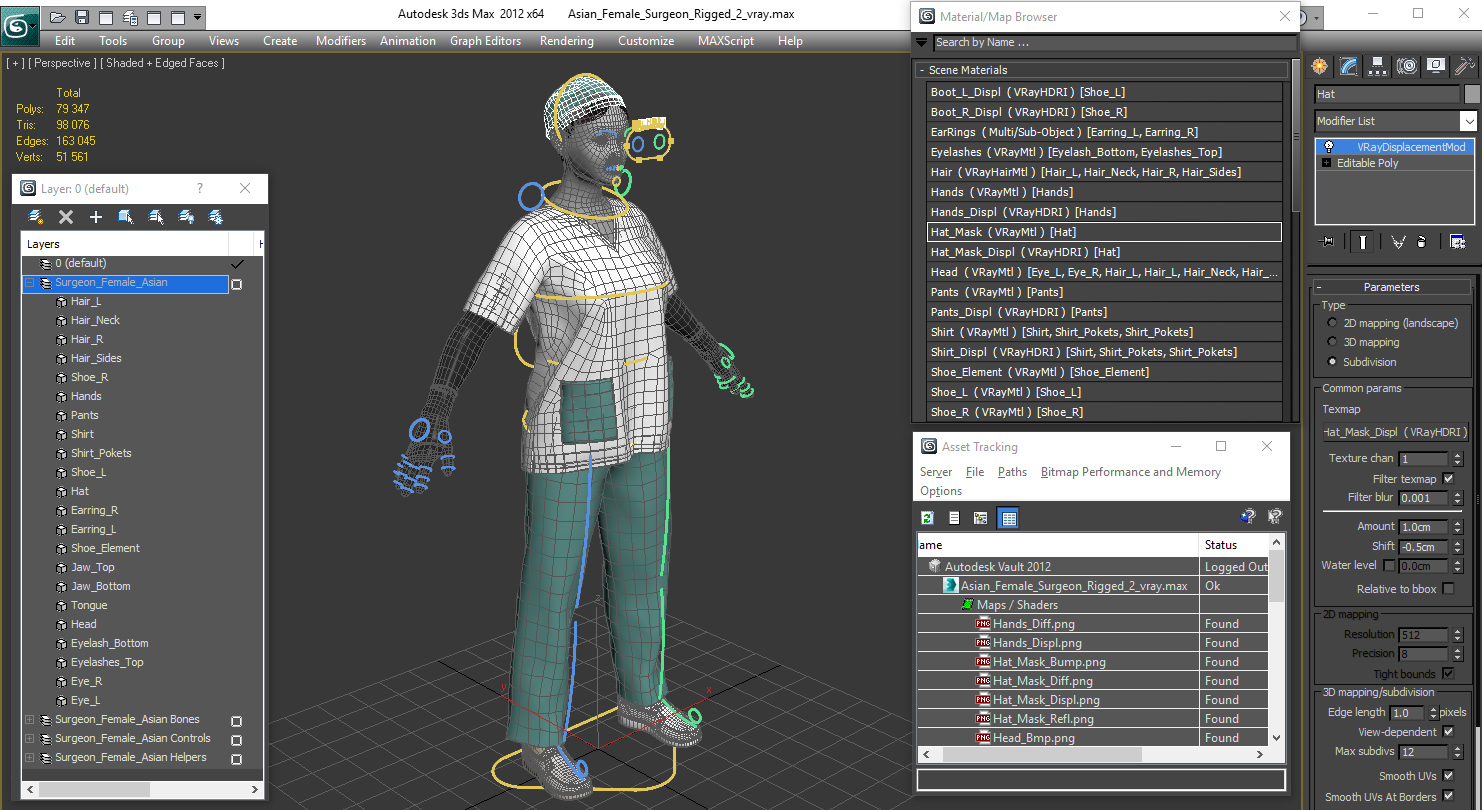
Task: Collapse the Surgeon_Female_Asian layer
Action: 30,283
